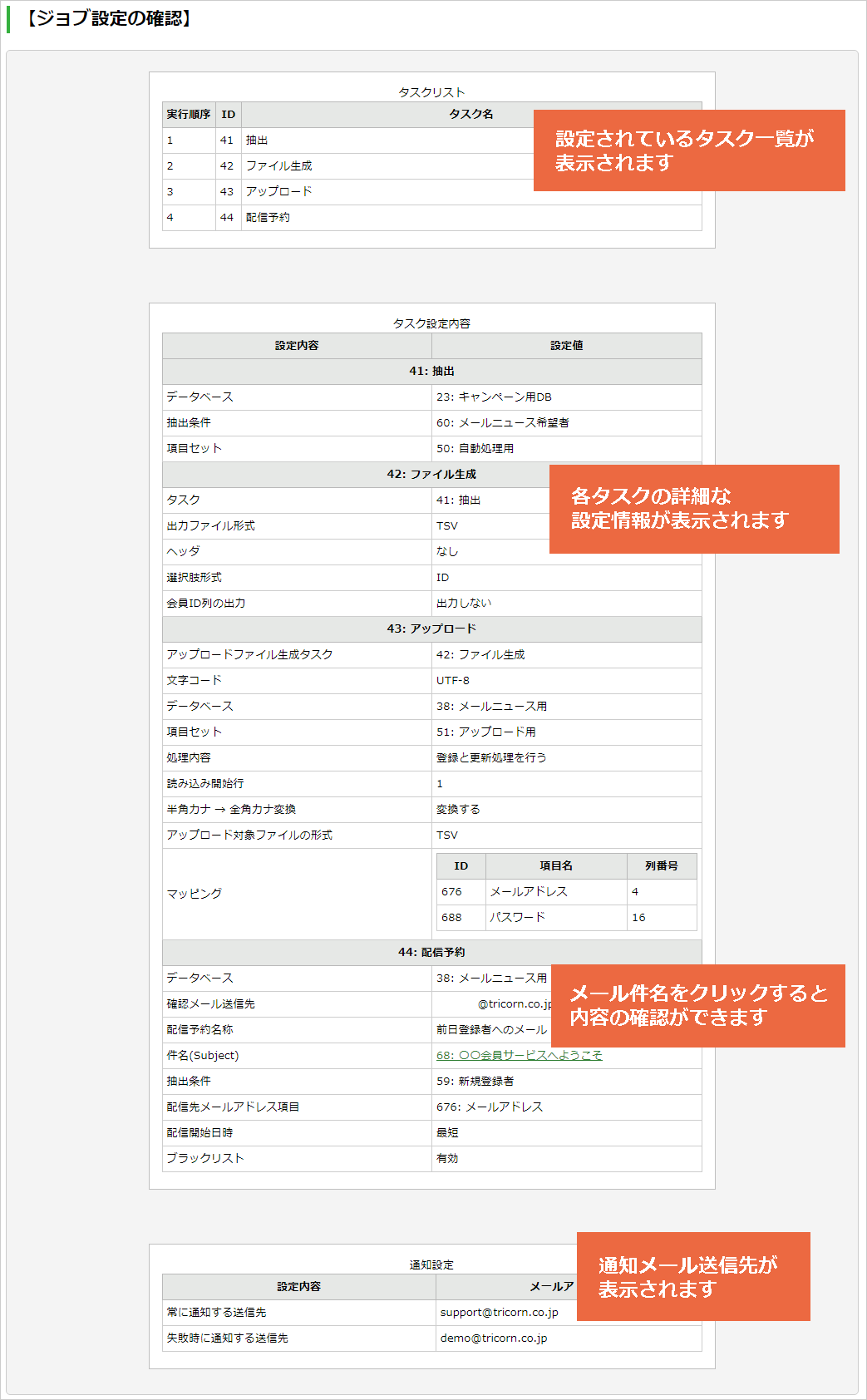Screen dimensions: 867x1400
Task: Click the アップロードファイル生成タスク label
Action: (249, 655)
